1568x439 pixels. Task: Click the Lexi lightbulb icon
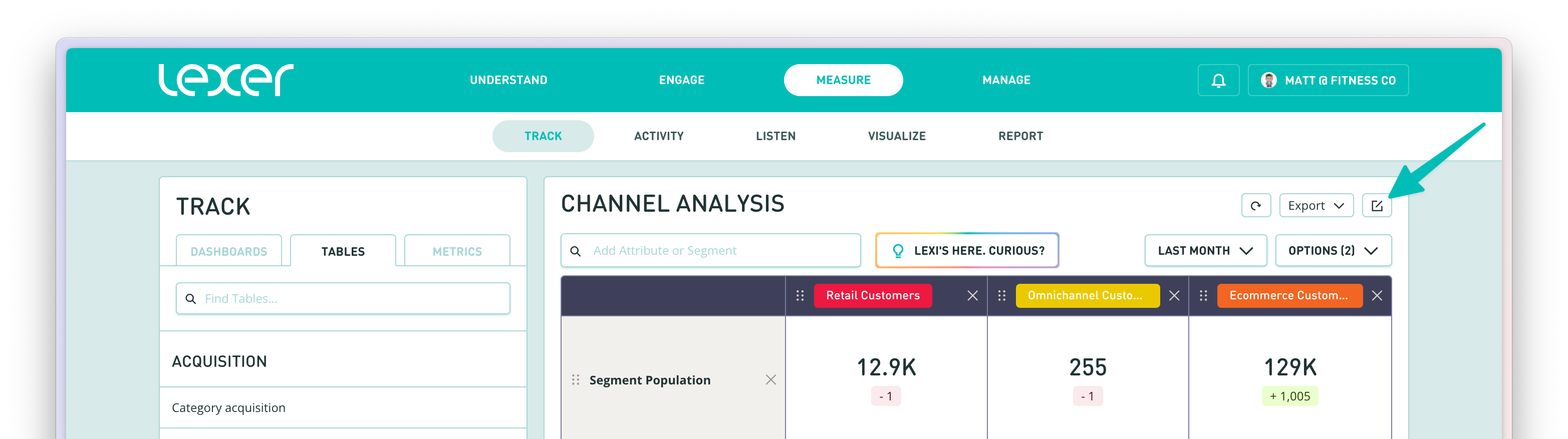pyautogui.click(x=898, y=250)
